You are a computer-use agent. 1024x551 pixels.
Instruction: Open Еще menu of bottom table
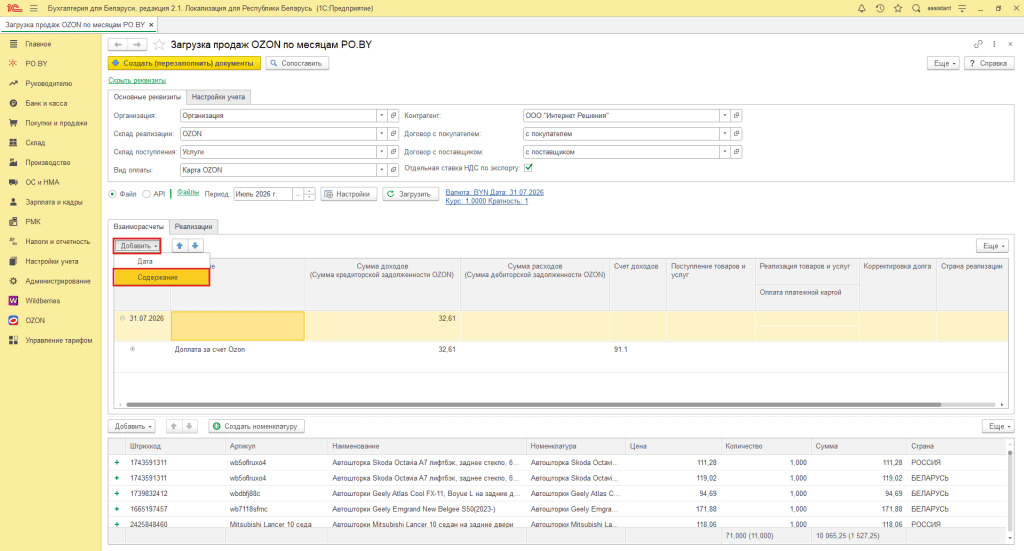click(997, 426)
